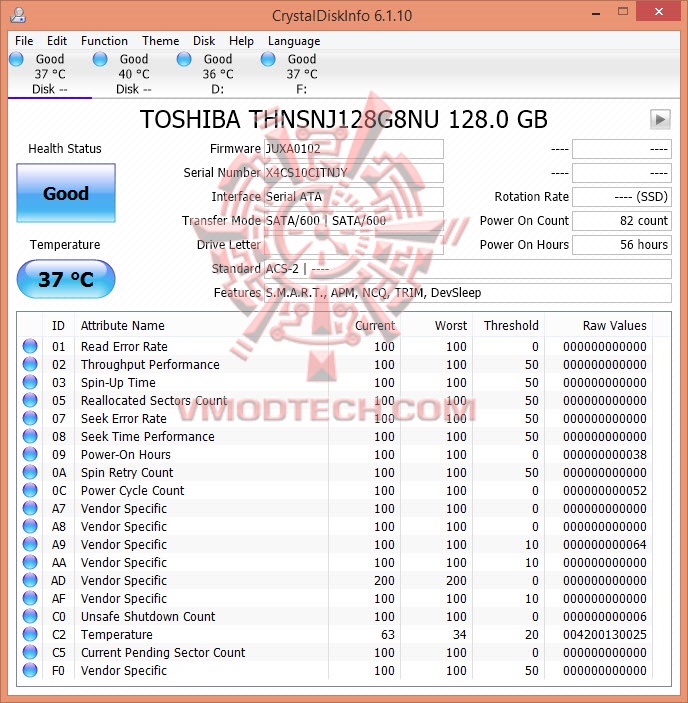The width and height of the screenshot is (688, 703).
Task: Open the Function menu
Action: (x=104, y=41)
